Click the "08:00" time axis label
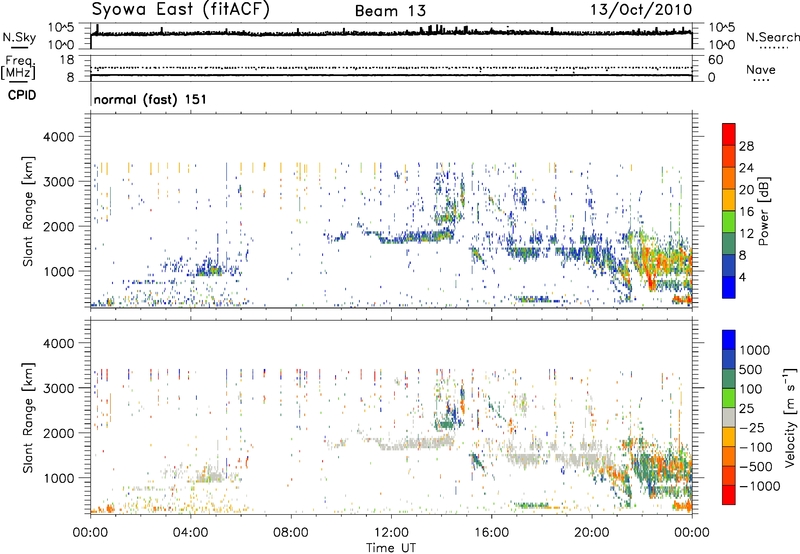The image size is (800, 554). (290, 533)
